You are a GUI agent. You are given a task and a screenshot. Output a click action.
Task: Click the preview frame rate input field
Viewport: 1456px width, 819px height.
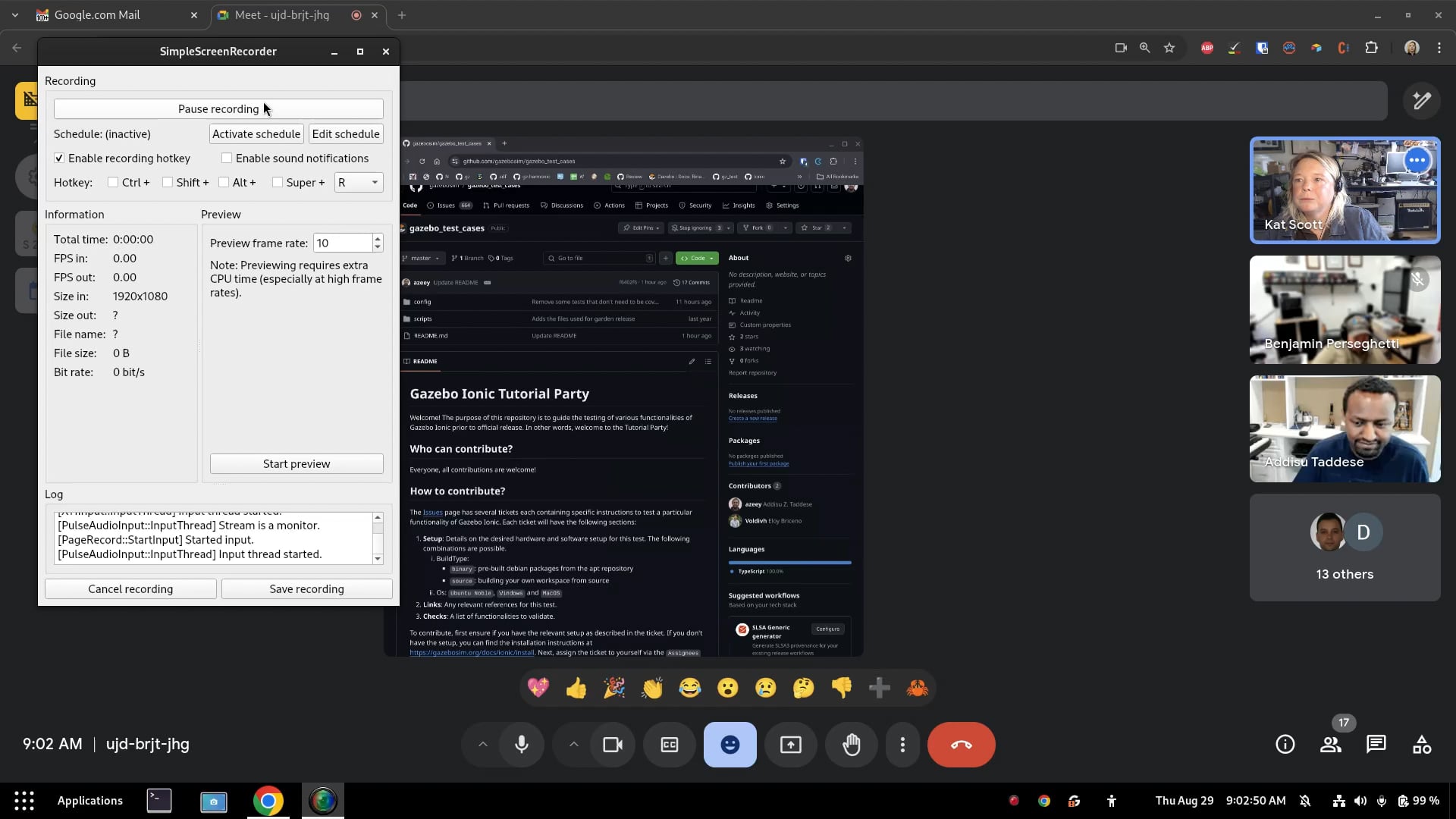[343, 243]
